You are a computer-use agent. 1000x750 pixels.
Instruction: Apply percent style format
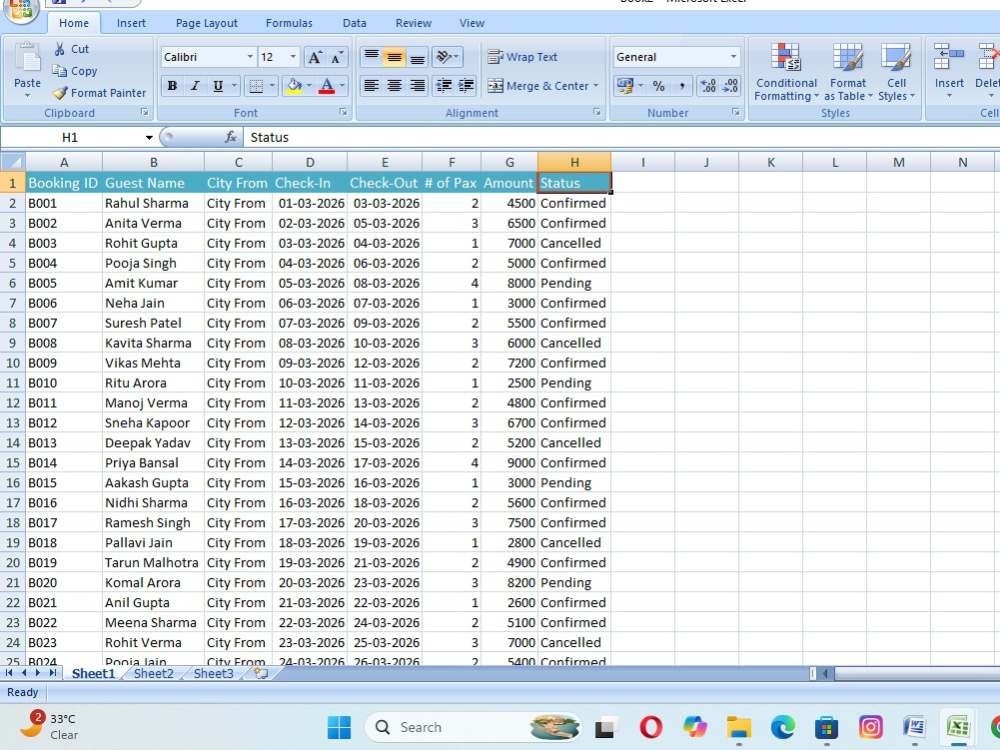[x=659, y=85]
